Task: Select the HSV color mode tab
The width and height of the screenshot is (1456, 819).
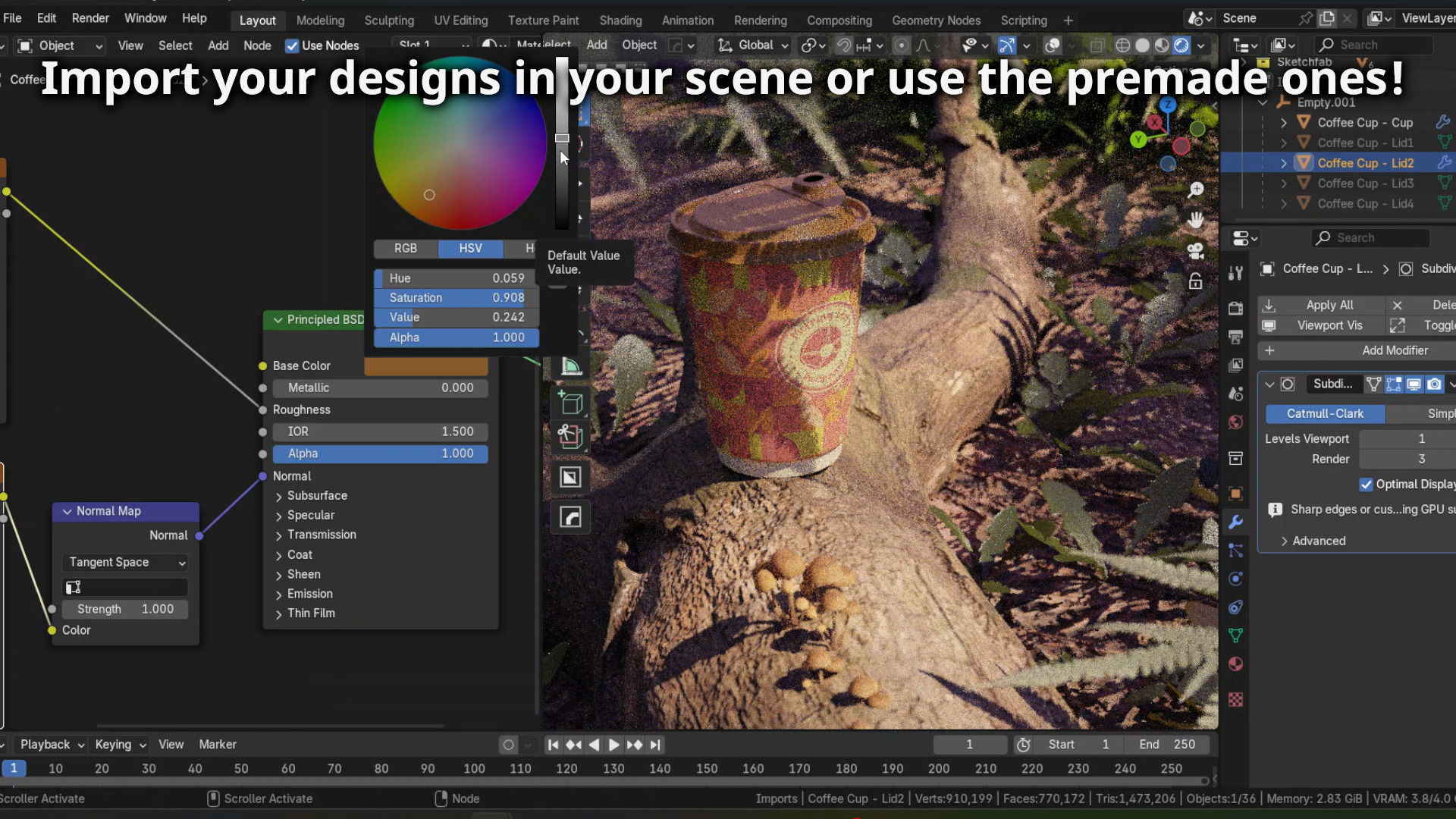Action: click(470, 249)
